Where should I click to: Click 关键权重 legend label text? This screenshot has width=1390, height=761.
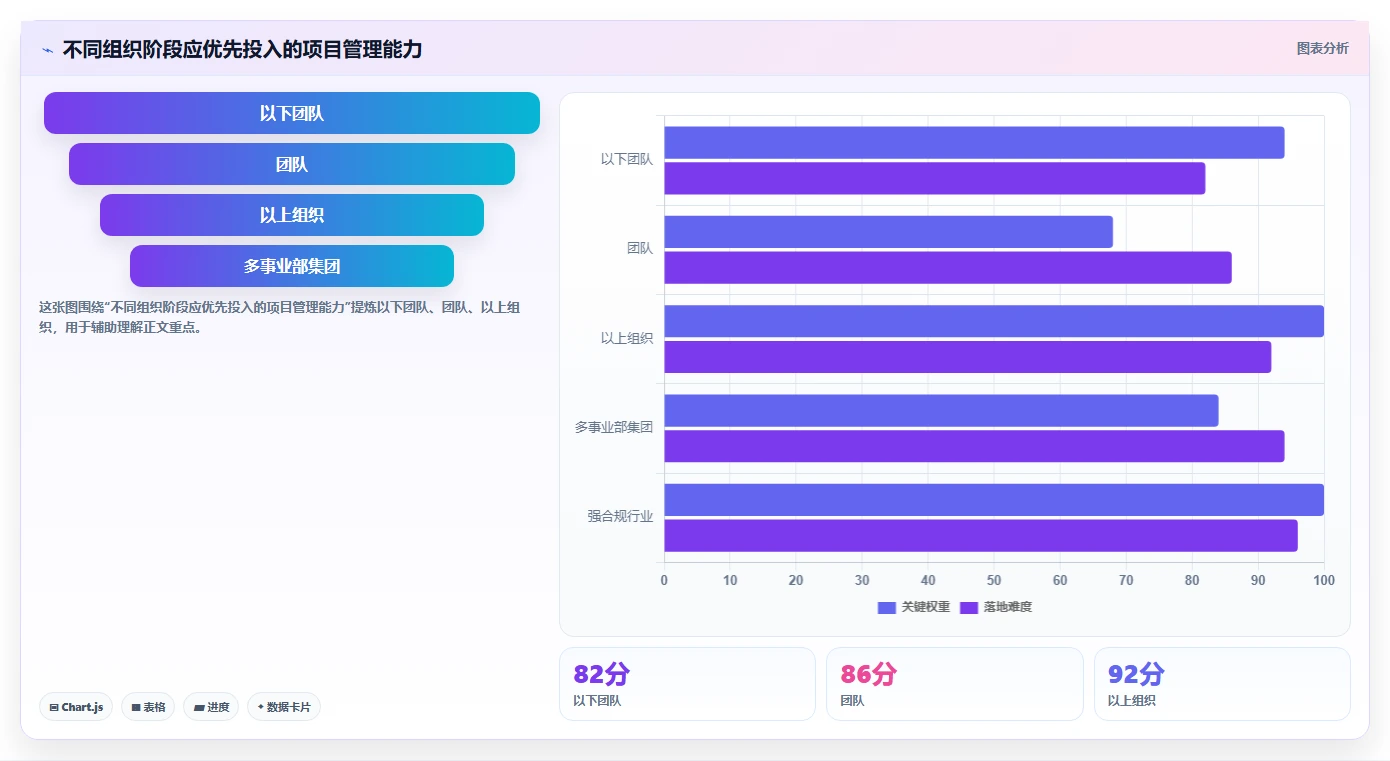tap(926, 607)
